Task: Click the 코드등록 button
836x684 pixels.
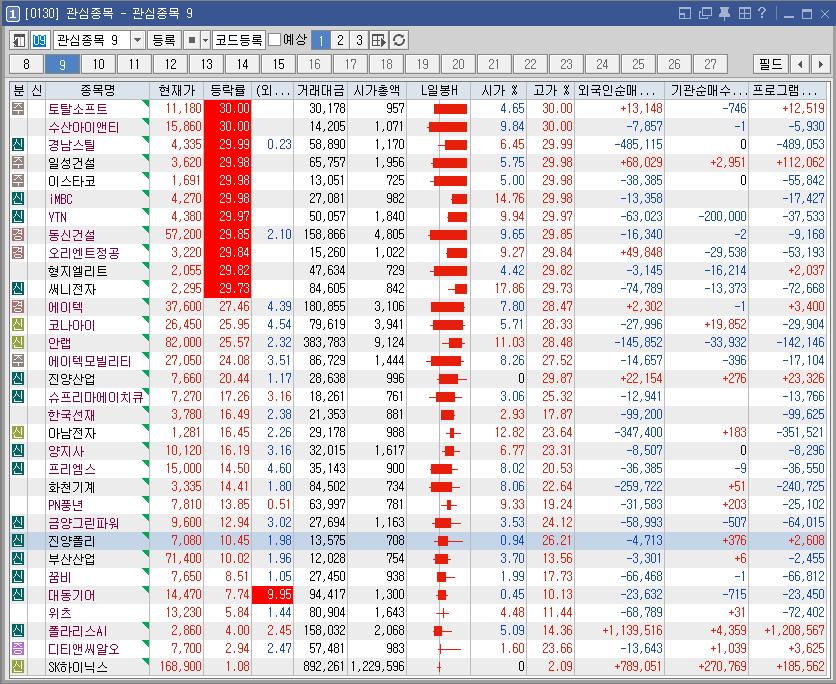Action: tap(239, 41)
